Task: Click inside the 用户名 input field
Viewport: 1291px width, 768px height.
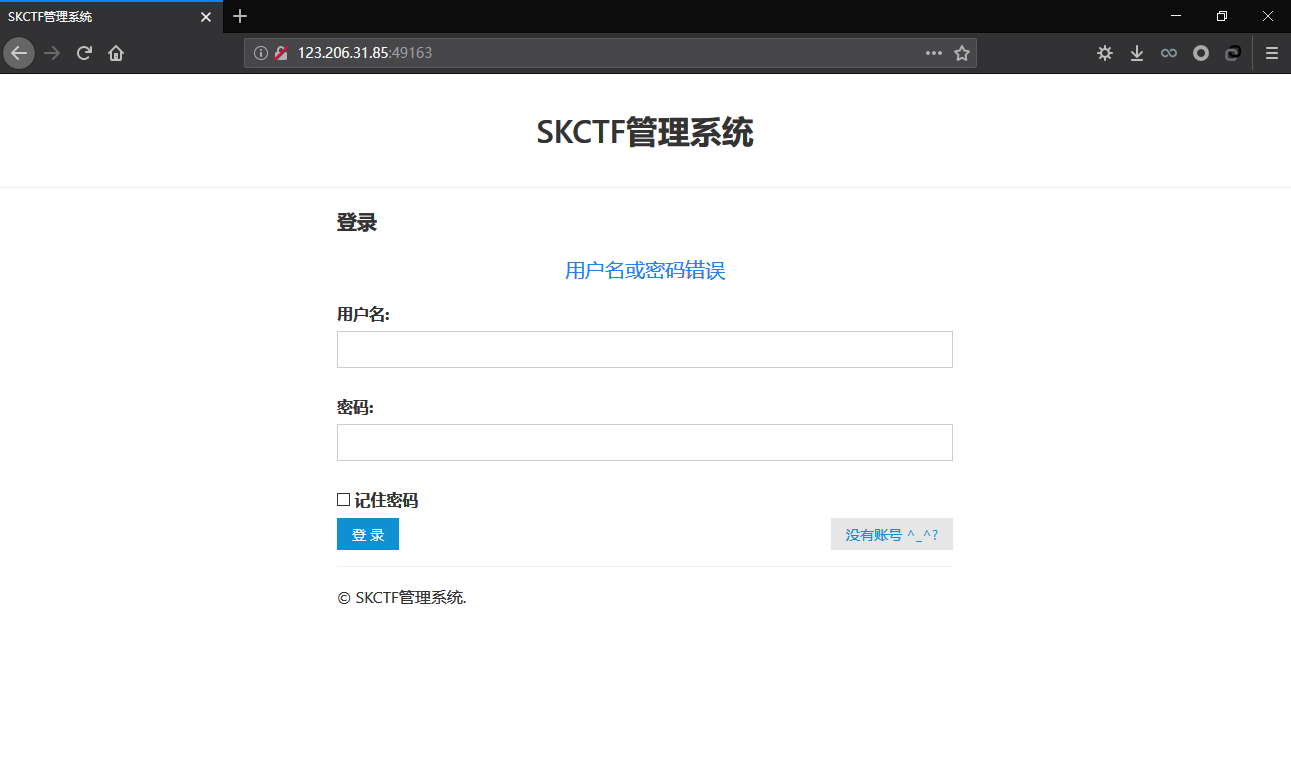Action: point(644,349)
